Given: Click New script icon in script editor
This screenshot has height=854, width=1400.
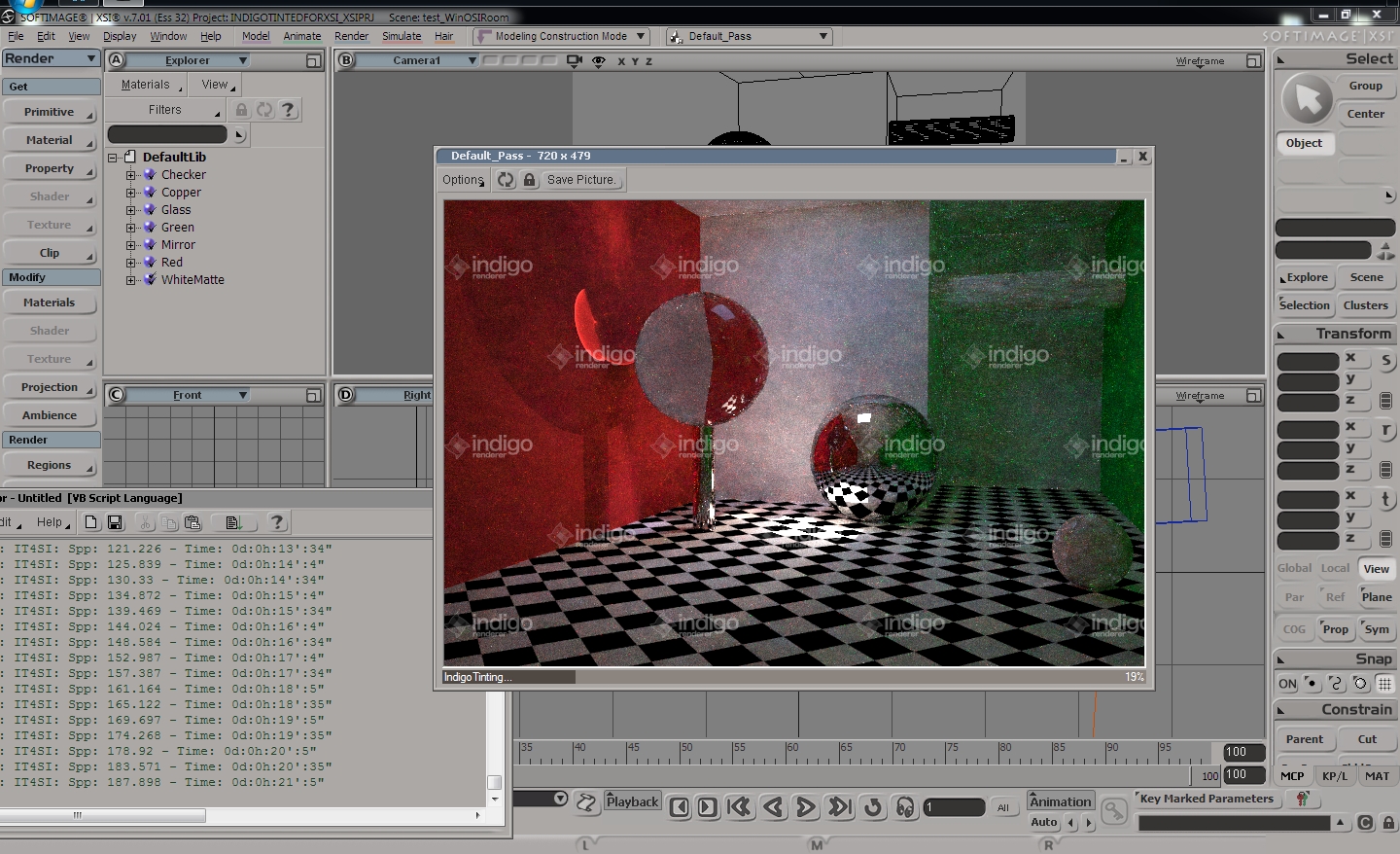Looking at the screenshot, I should pyautogui.click(x=91, y=522).
